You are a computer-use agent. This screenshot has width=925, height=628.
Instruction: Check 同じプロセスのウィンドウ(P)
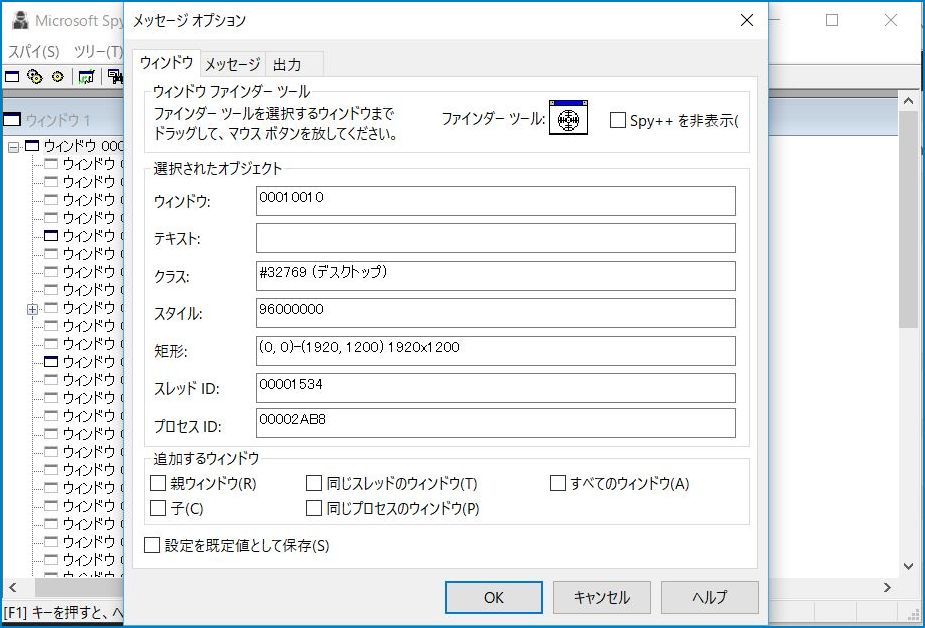coord(314,508)
